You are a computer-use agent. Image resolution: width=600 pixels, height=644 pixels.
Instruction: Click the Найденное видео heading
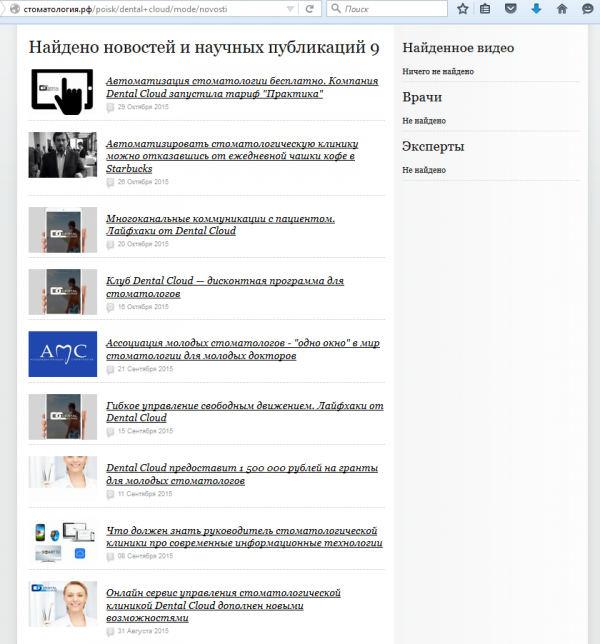coord(458,48)
